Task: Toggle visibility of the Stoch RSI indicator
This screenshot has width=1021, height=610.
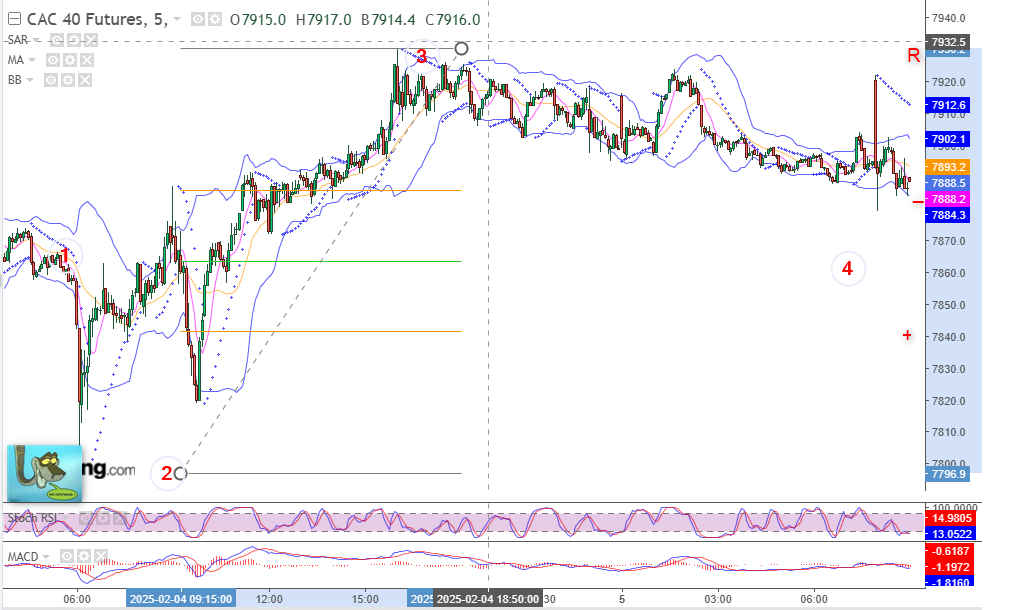Action: point(86,519)
